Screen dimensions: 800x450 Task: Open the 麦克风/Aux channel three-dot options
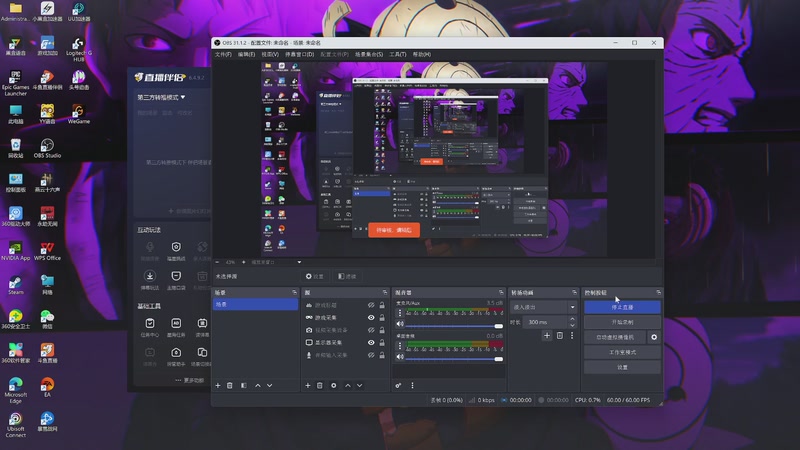click(x=399, y=313)
